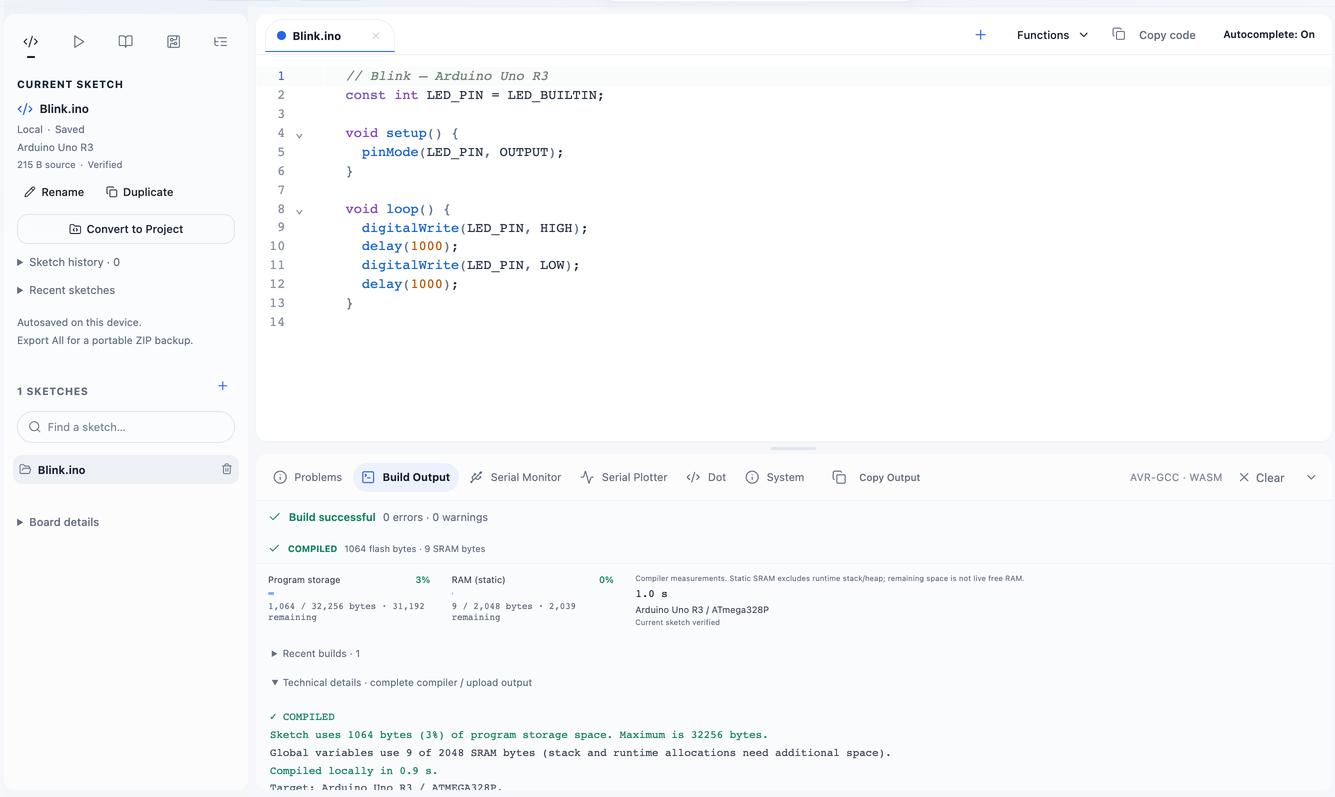Clear the build output

pyautogui.click(x=1261, y=478)
